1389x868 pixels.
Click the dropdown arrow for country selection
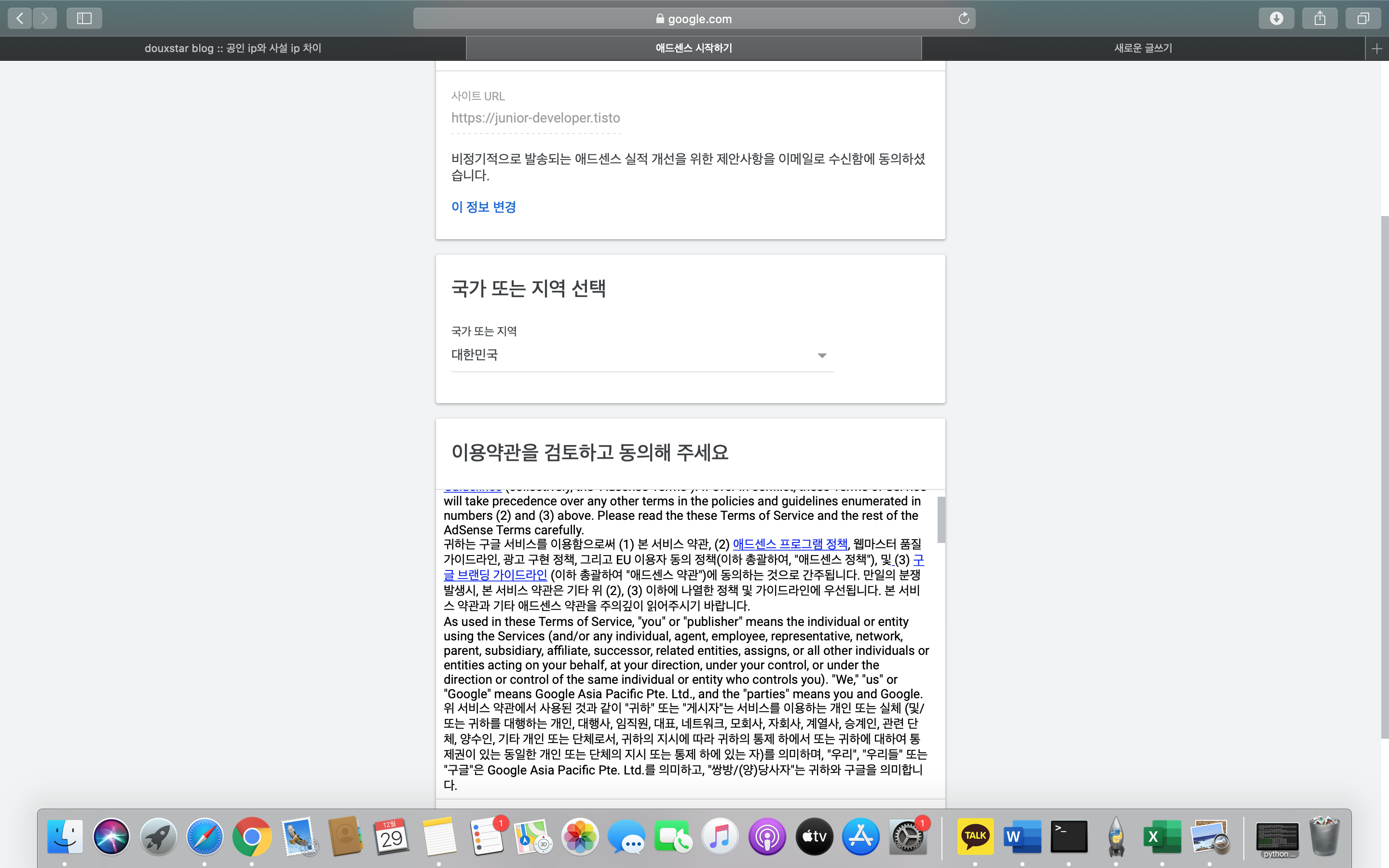coord(822,356)
